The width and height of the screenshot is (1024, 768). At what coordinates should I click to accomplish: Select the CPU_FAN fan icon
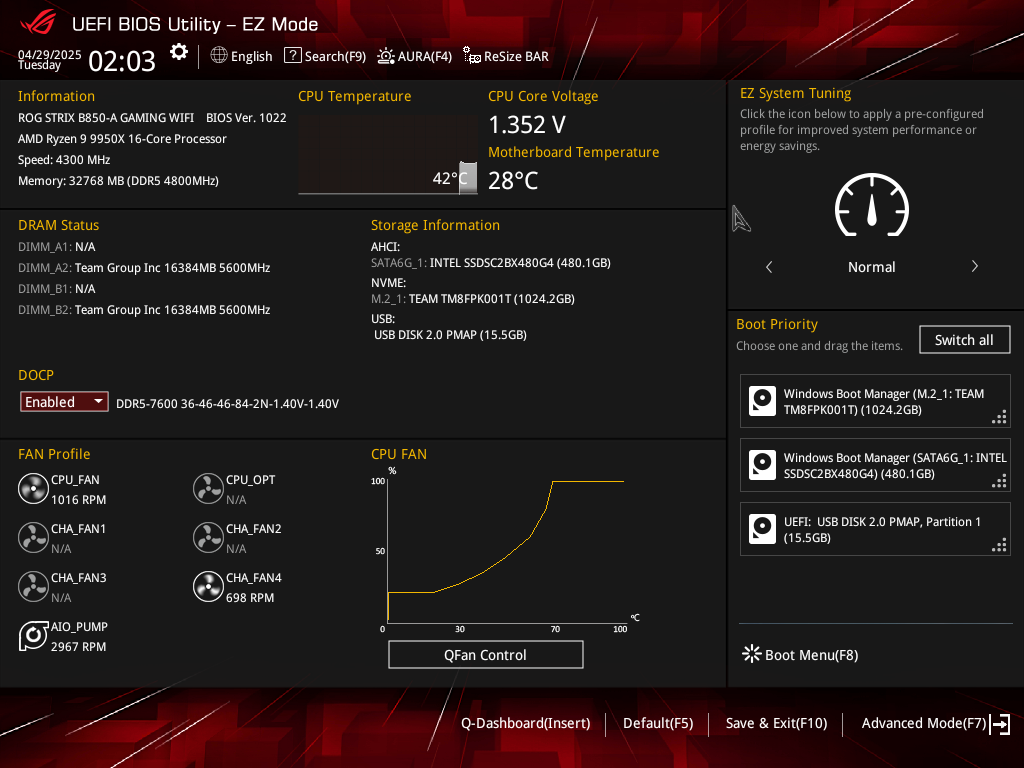[33, 489]
